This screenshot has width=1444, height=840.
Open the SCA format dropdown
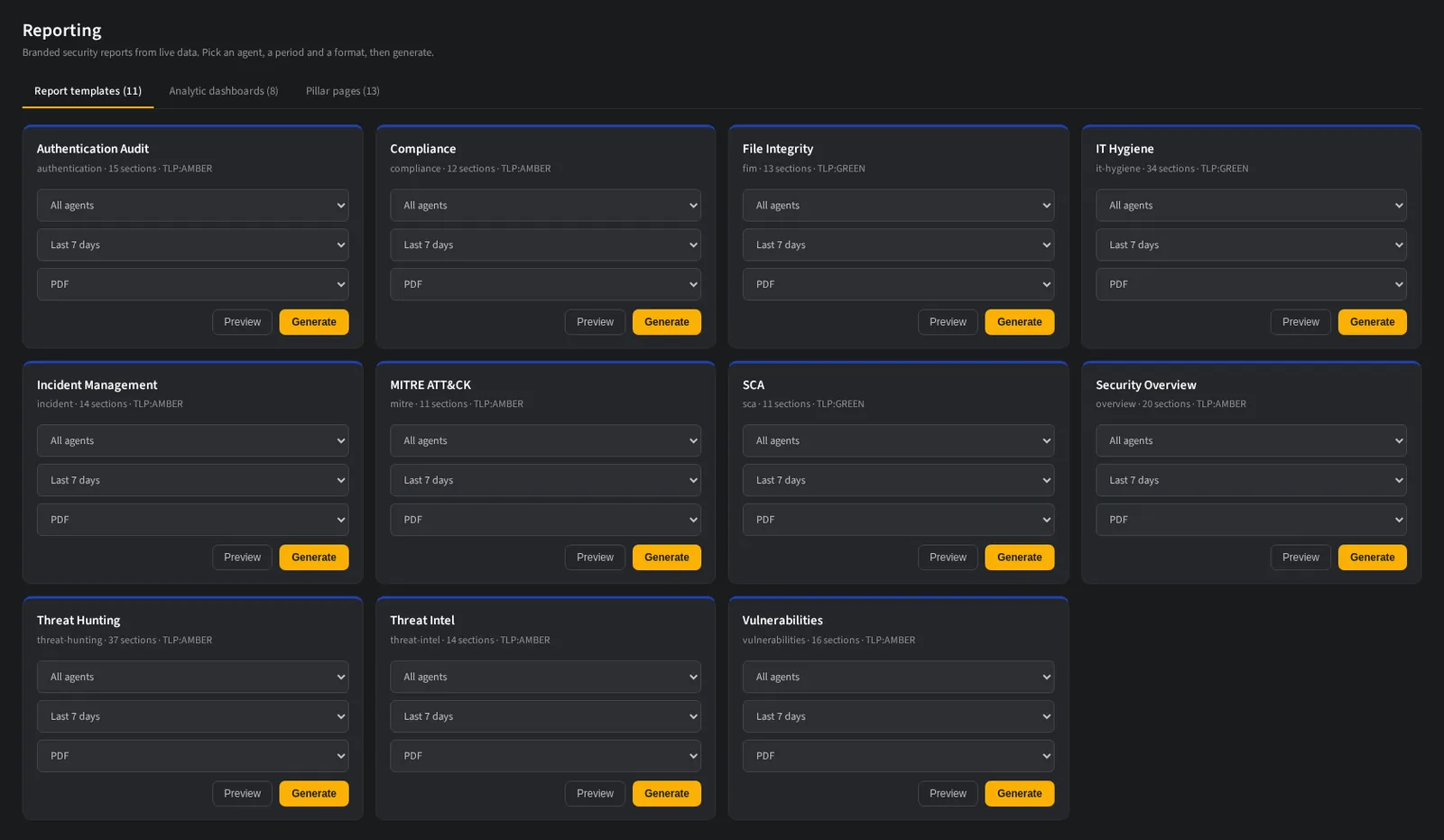pos(899,520)
